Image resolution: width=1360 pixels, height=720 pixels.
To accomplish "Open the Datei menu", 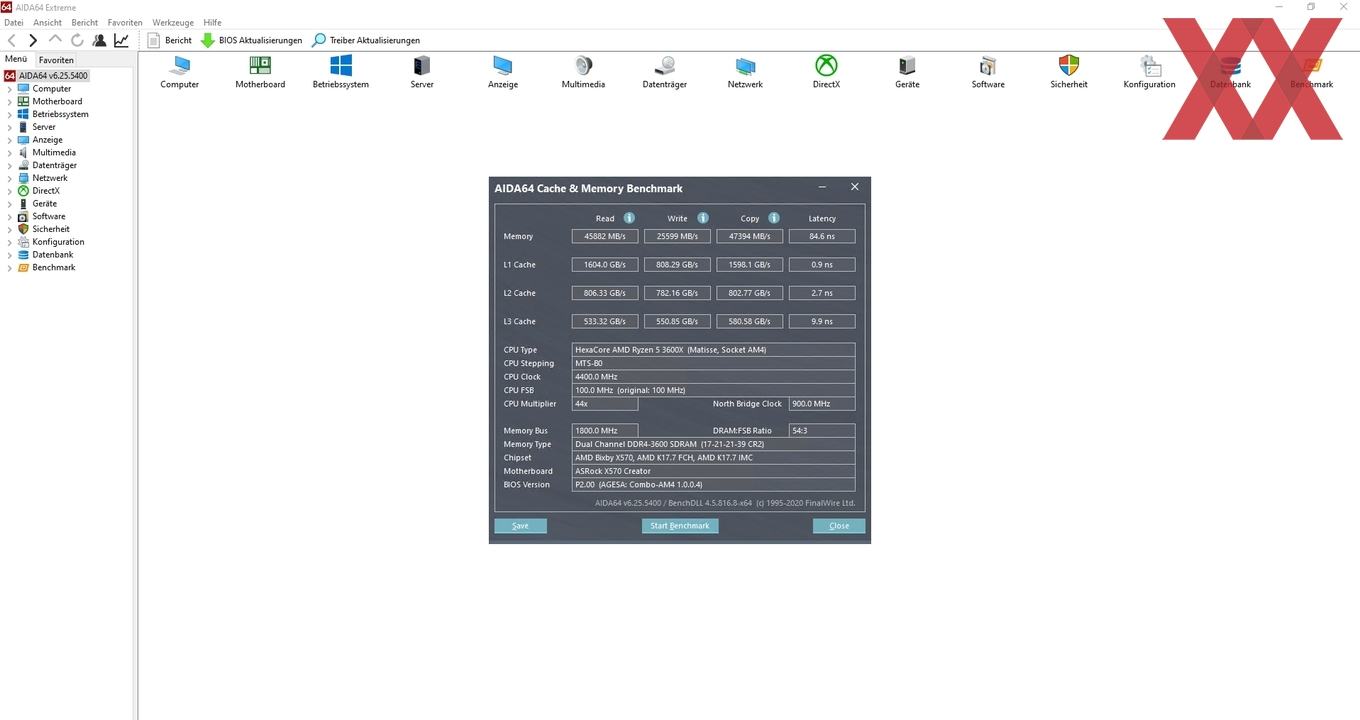I will tap(14, 22).
